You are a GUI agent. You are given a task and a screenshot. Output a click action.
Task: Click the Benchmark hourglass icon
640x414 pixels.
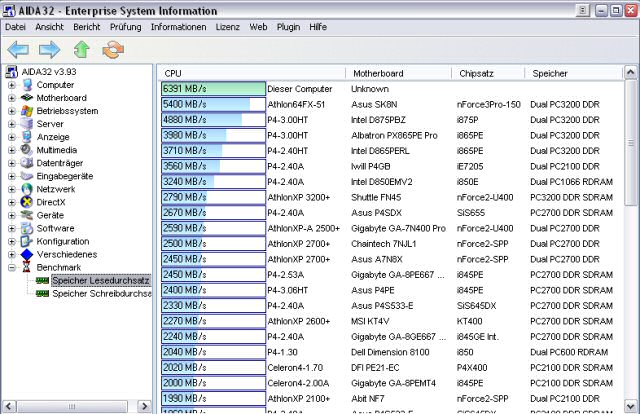(27, 267)
